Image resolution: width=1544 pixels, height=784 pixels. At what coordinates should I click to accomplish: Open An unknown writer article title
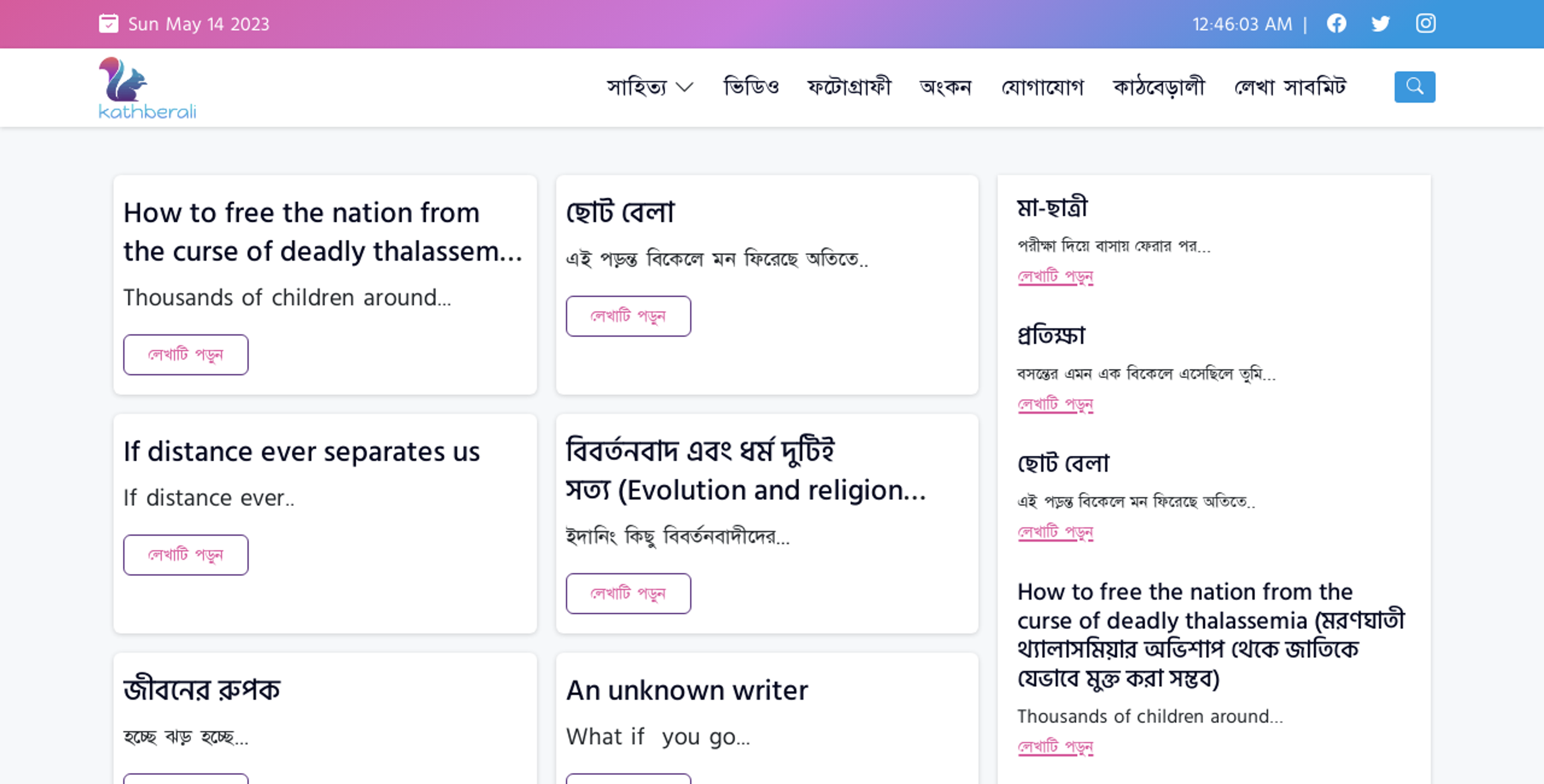coord(687,690)
